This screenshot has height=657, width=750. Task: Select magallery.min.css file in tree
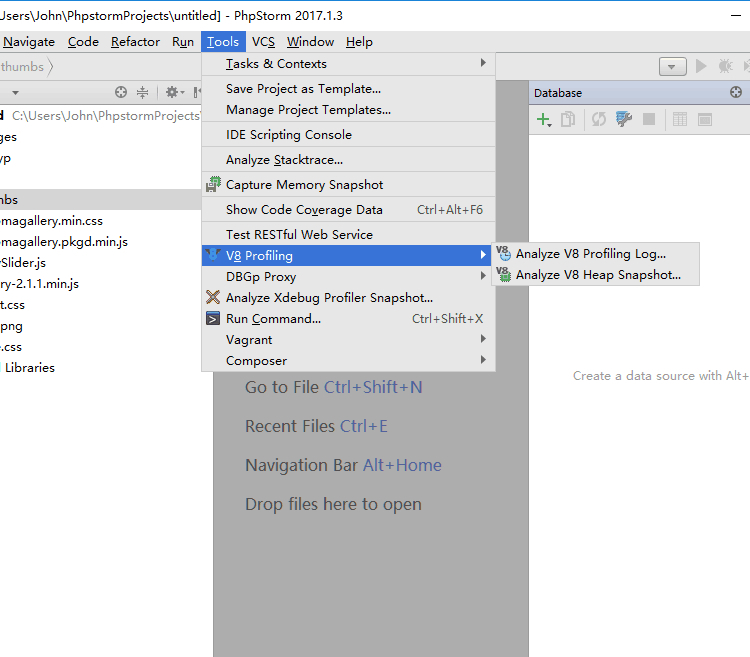(x=52, y=221)
